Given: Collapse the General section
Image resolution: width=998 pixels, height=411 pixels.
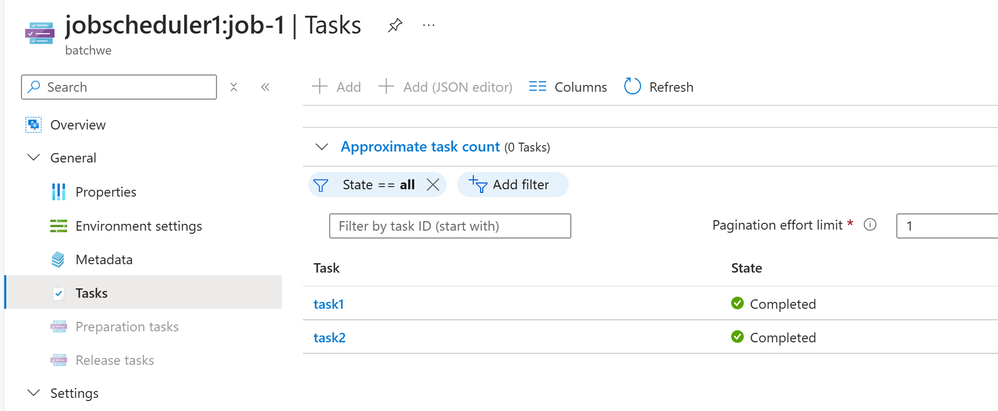Looking at the screenshot, I should click(34, 158).
